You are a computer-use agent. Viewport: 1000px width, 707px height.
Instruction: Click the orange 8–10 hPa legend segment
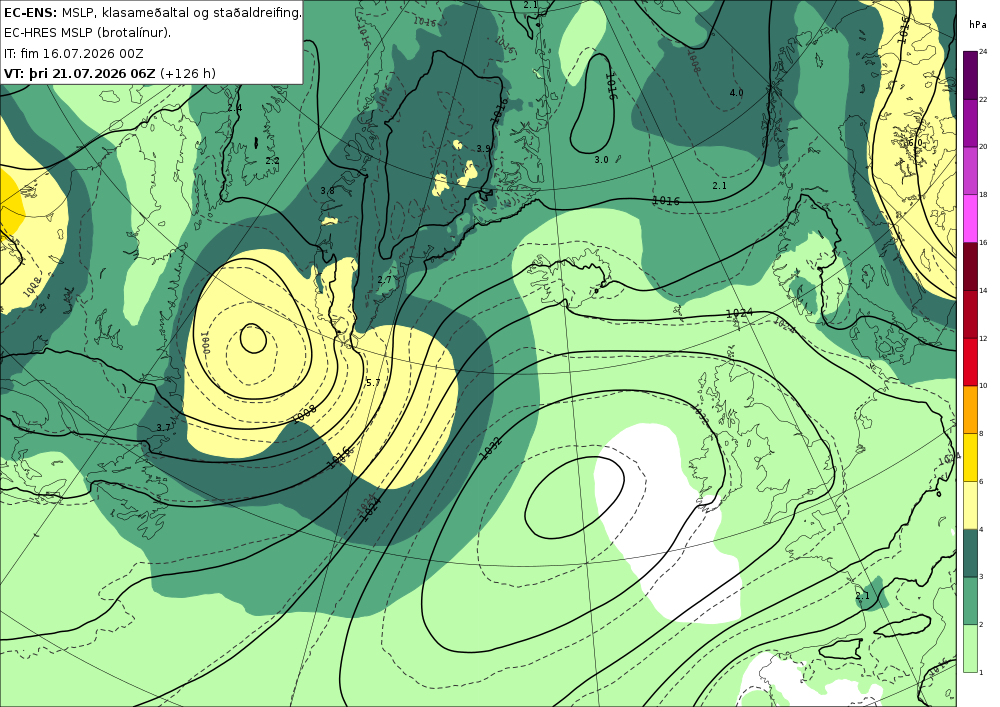971,409
